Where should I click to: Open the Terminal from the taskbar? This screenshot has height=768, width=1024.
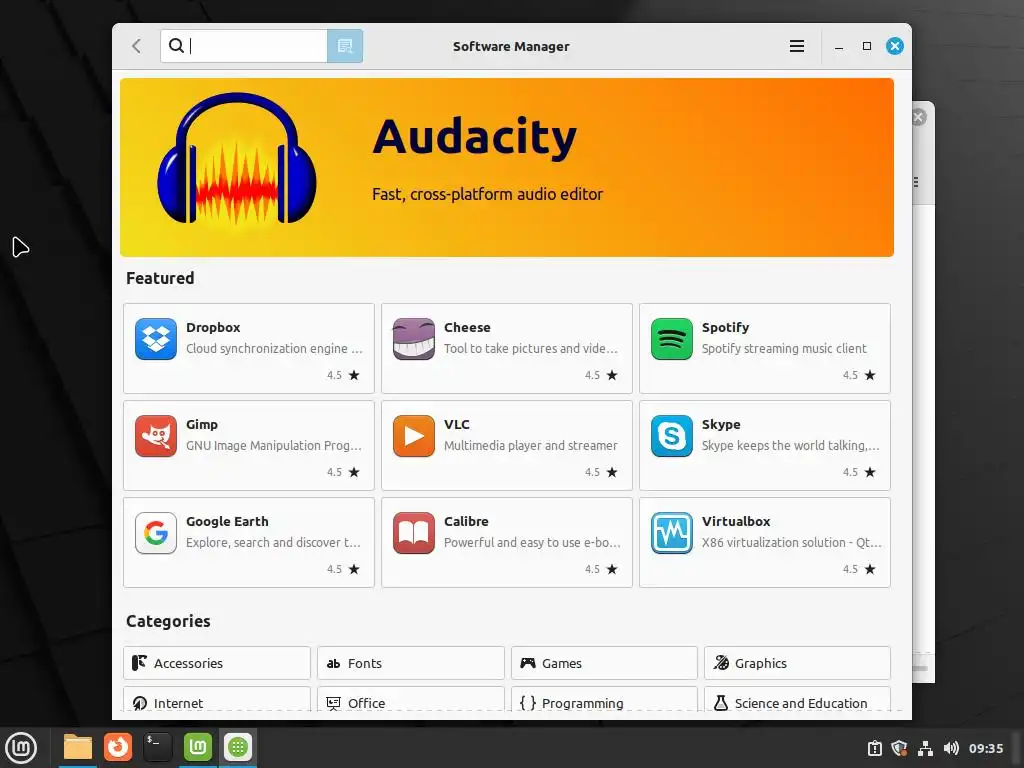point(157,747)
